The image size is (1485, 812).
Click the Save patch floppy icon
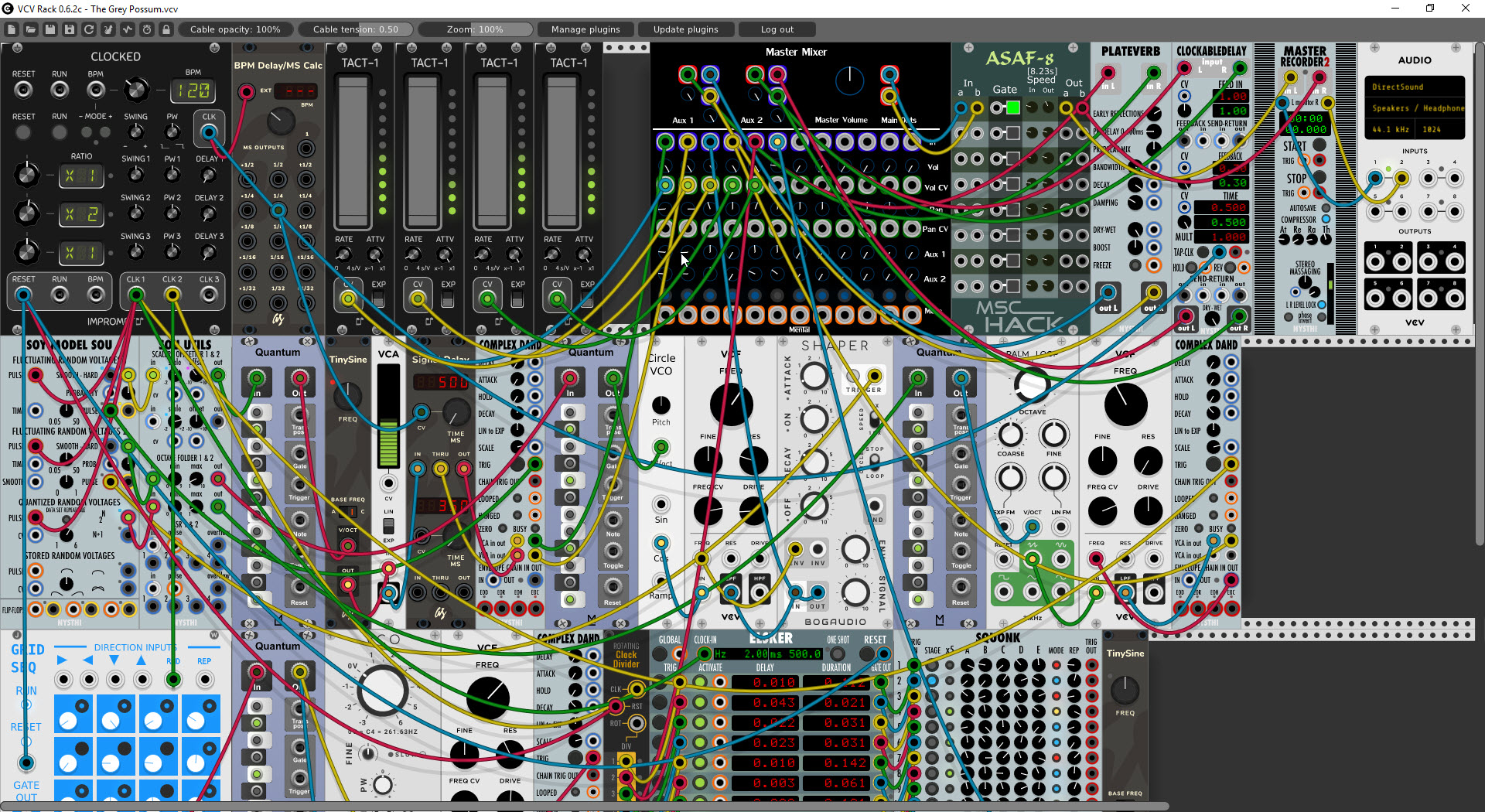click(50, 29)
